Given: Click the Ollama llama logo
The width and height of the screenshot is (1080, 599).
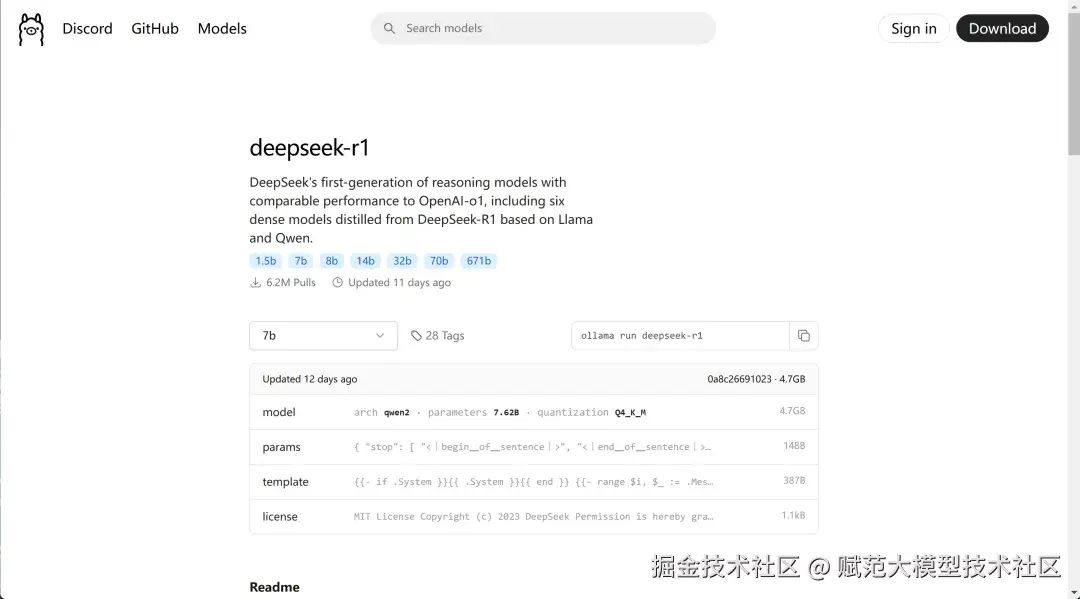Looking at the screenshot, I should coord(31,29).
